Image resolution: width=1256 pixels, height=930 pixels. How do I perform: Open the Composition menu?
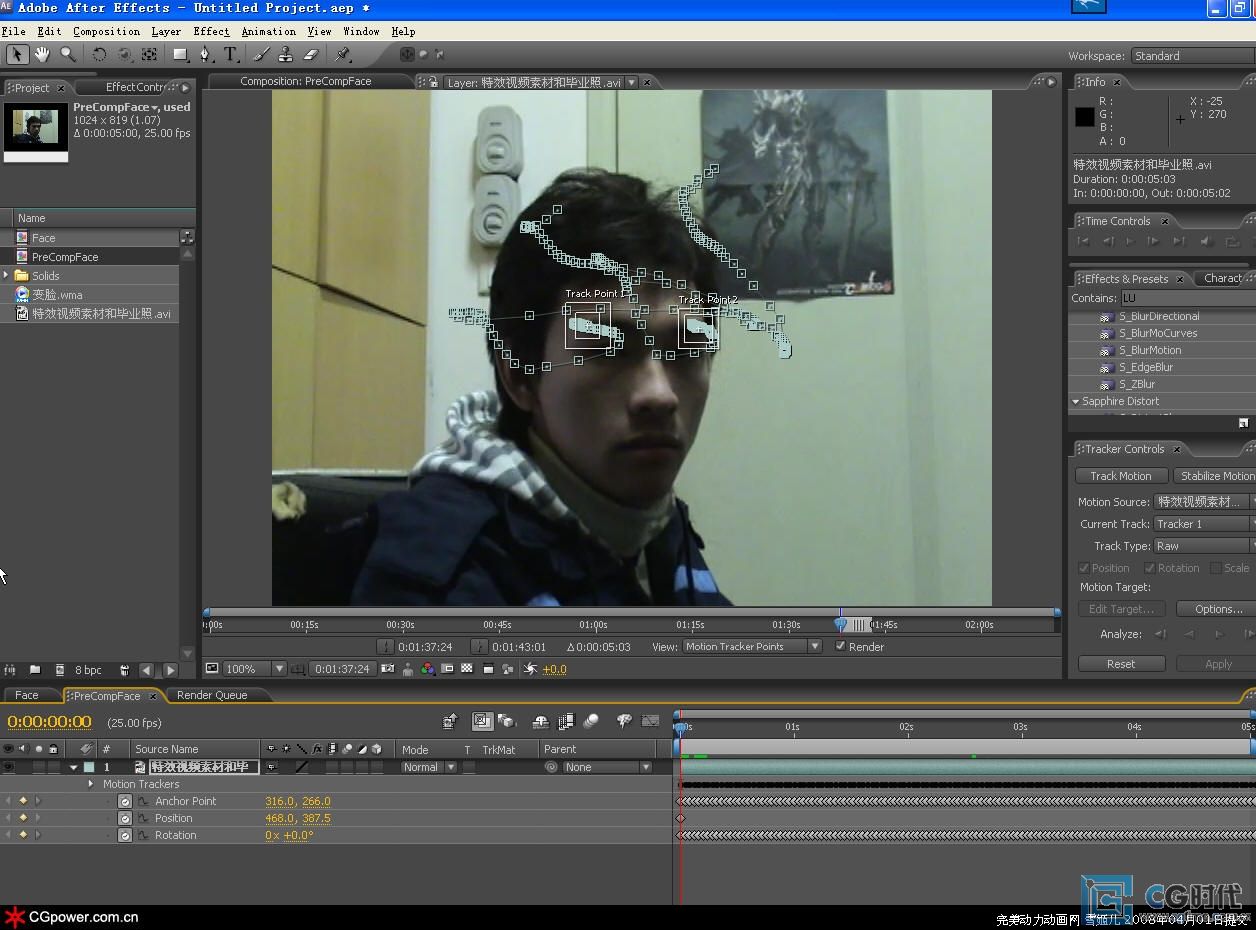click(106, 31)
